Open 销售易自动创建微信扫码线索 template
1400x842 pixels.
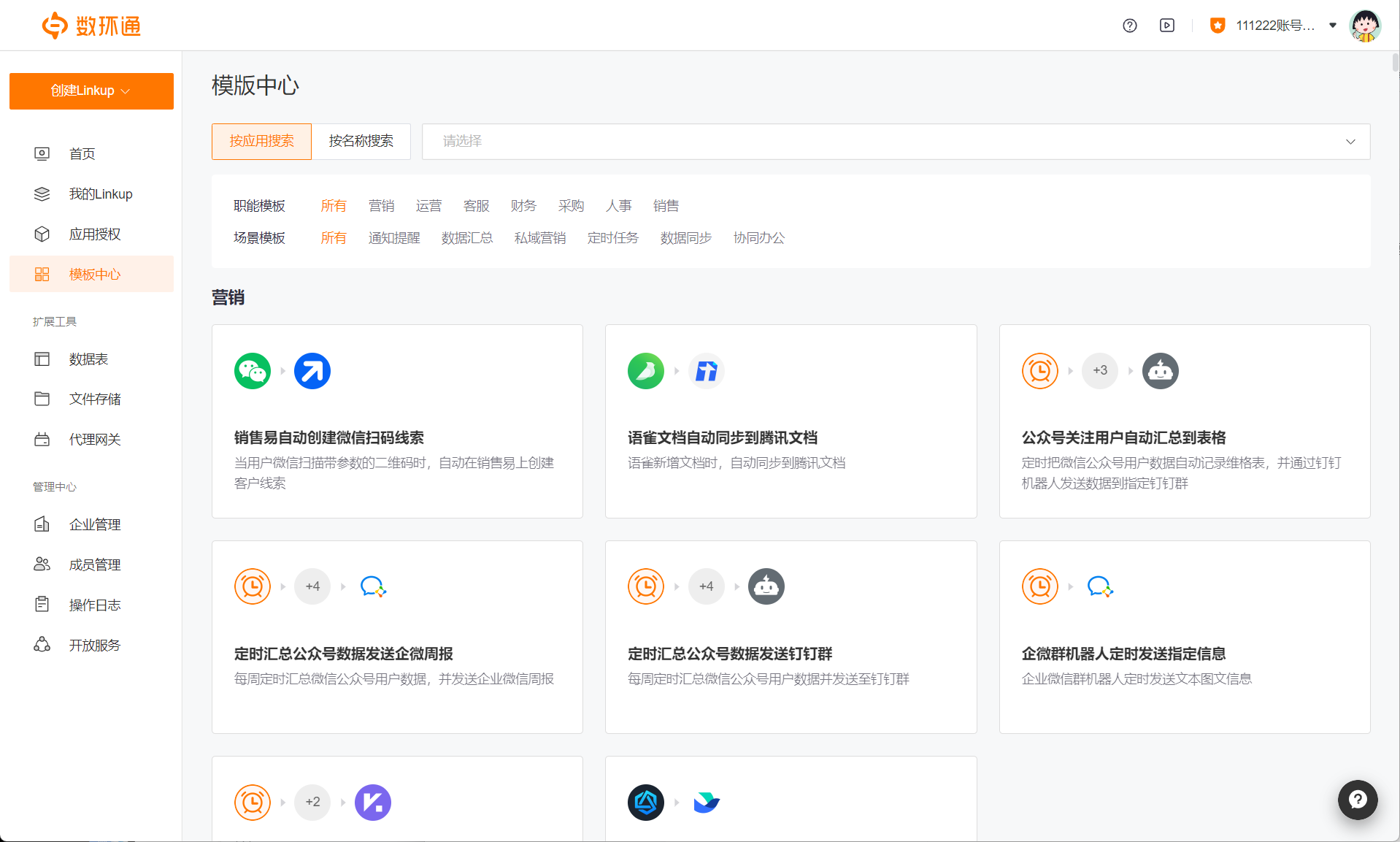[x=397, y=421]
